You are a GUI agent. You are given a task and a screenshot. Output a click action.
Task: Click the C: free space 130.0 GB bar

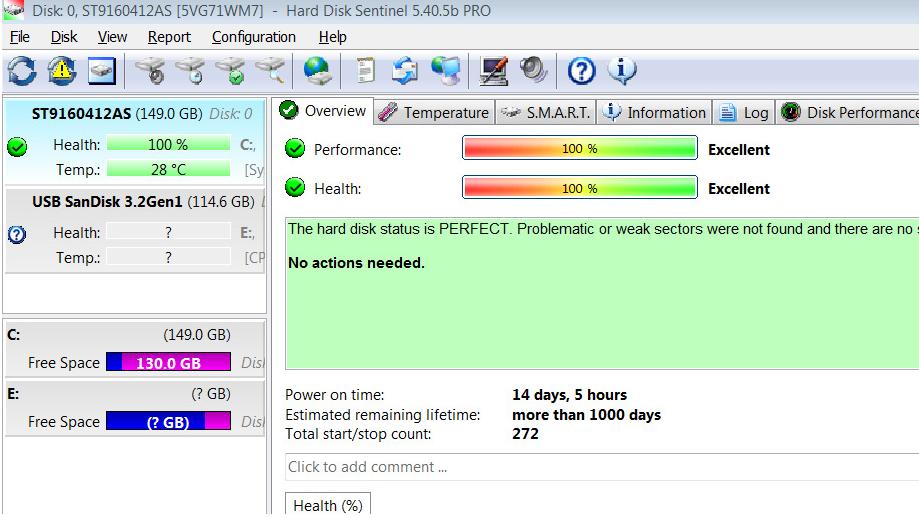point(168,362)
